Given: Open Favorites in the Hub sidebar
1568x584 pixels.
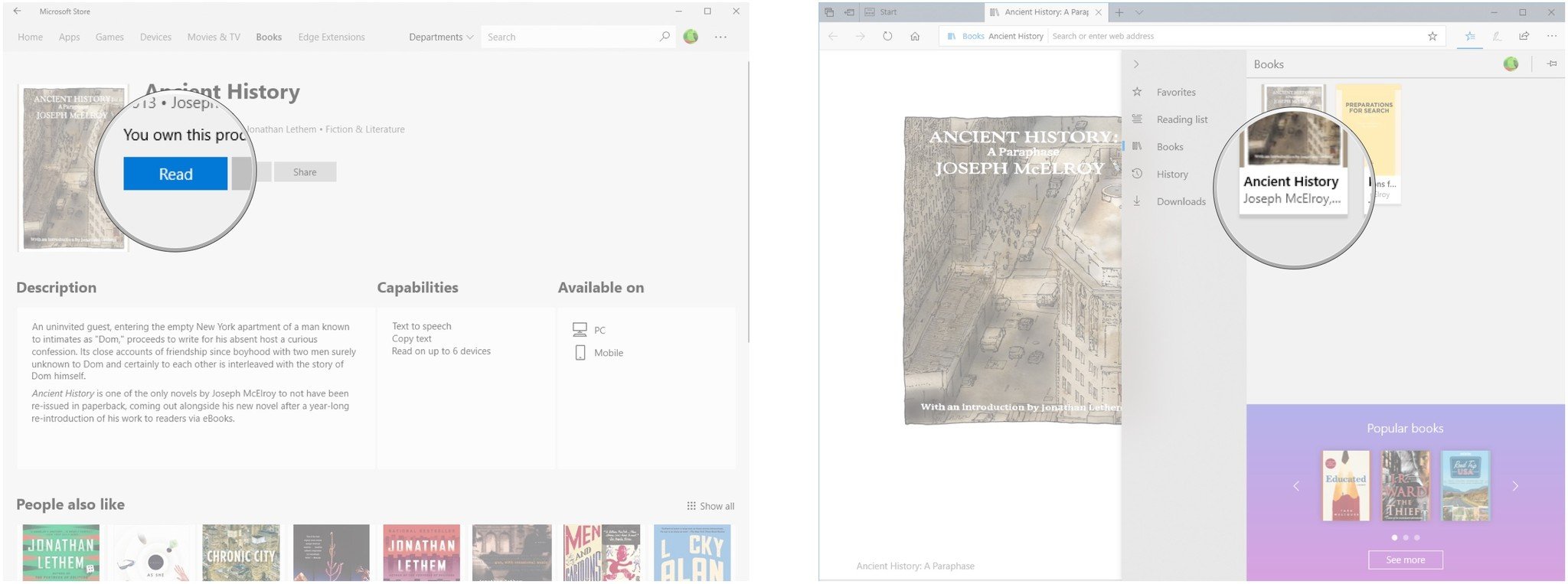Looking at the screenshot, I should (x=1176, y=92).
